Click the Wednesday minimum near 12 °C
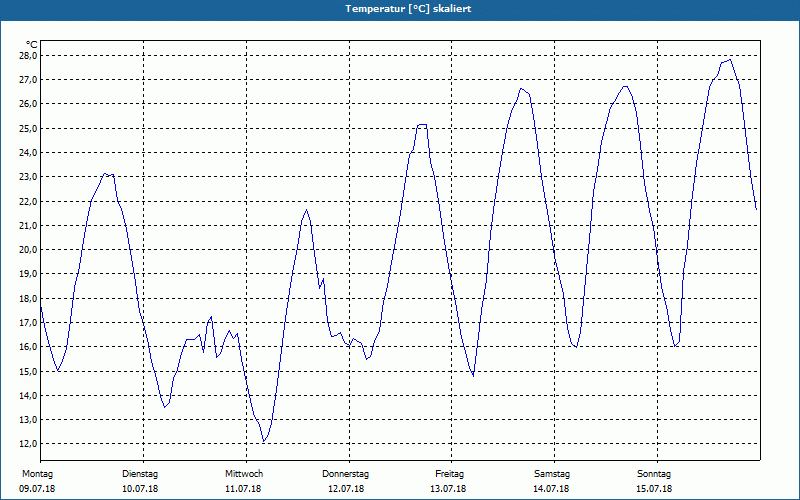800x500 pixels. coord(264,441)
